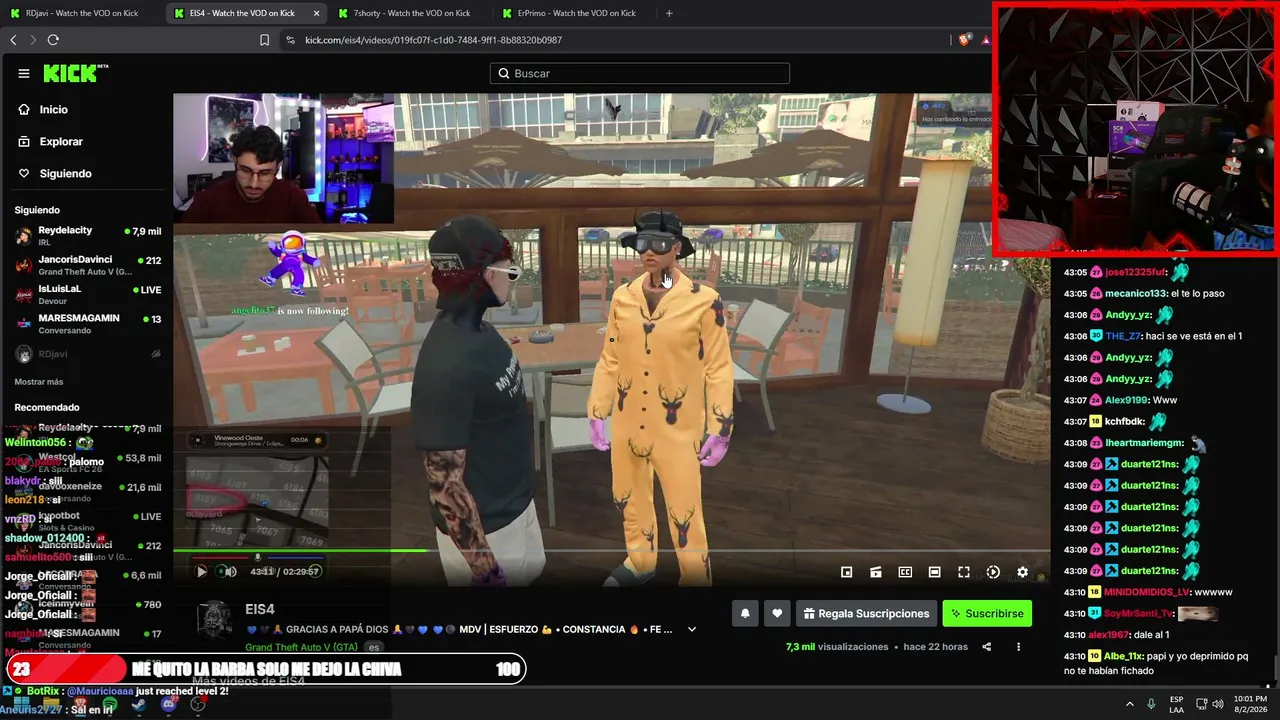Turn on notifications with the bell button
Viewport: 1280px width, 720px height.
point(745,613)
